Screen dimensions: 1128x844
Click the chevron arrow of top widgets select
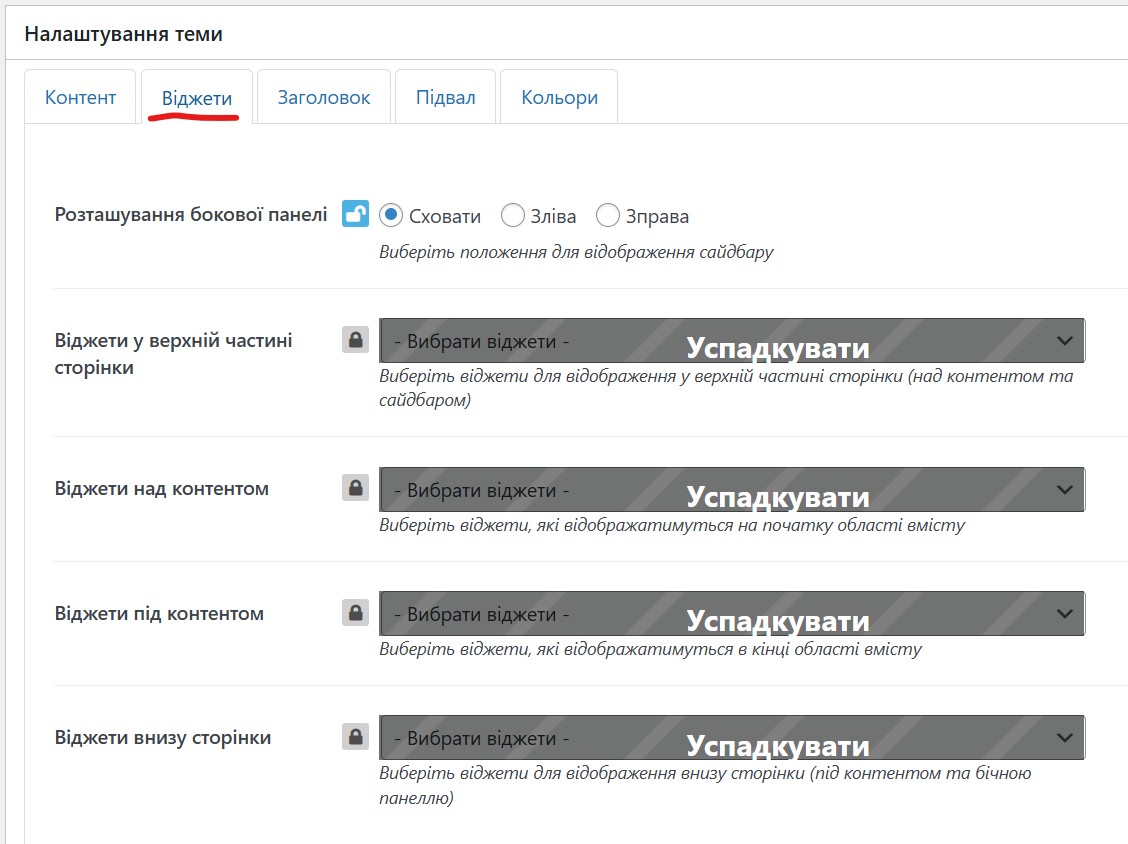(1065, 340)
